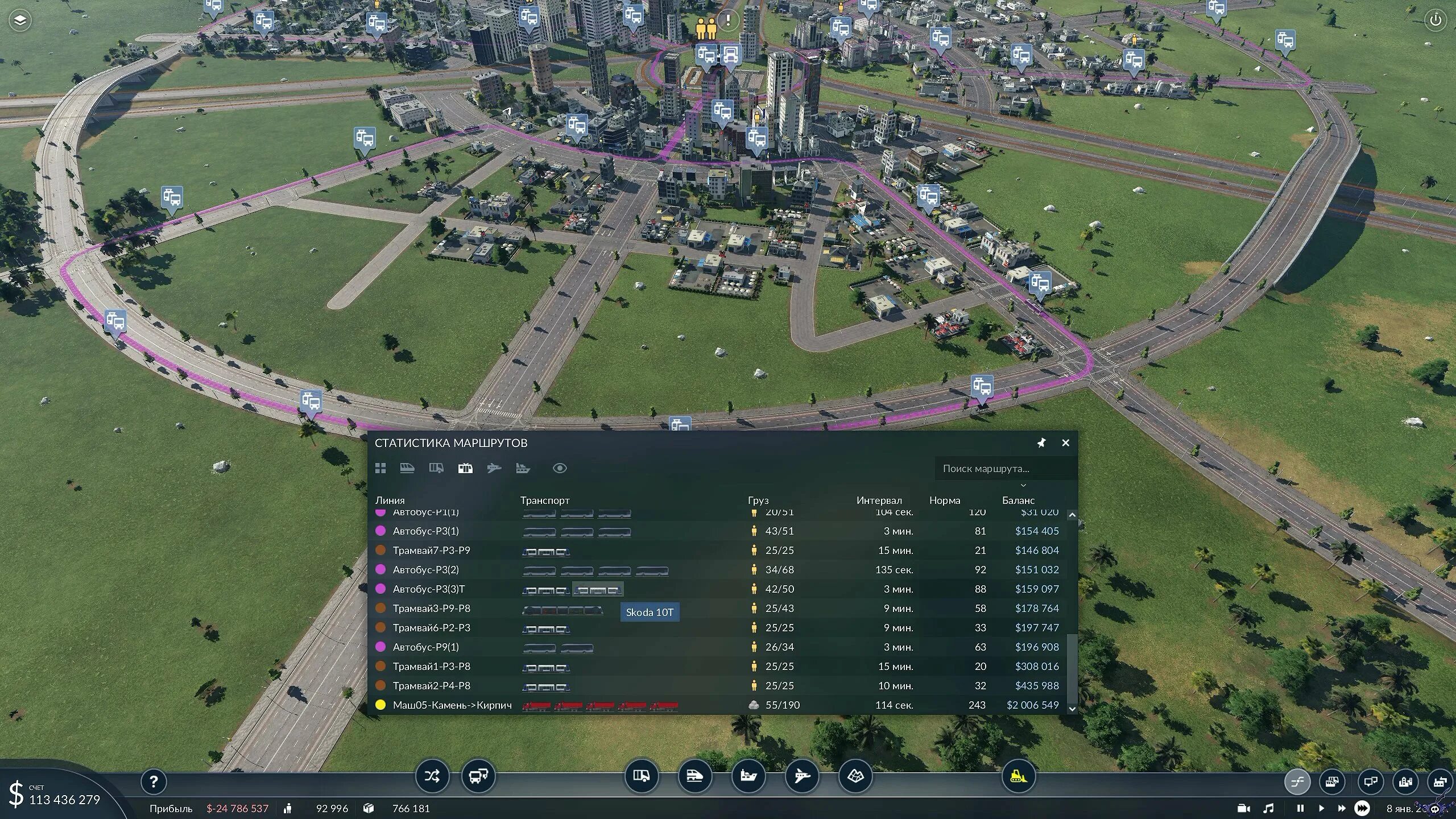Open the help question mark button

point(153,782)
